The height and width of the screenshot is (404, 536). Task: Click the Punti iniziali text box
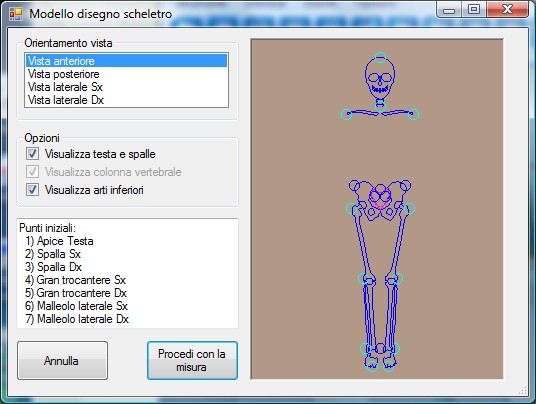(x=128, y=273)
